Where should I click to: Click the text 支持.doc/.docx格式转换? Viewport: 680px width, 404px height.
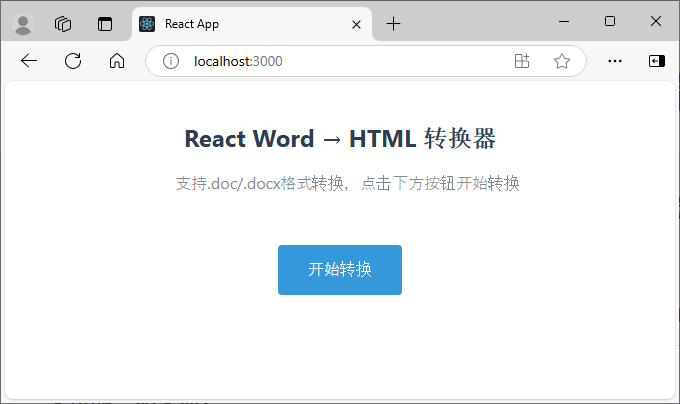(x=260, y=183)
